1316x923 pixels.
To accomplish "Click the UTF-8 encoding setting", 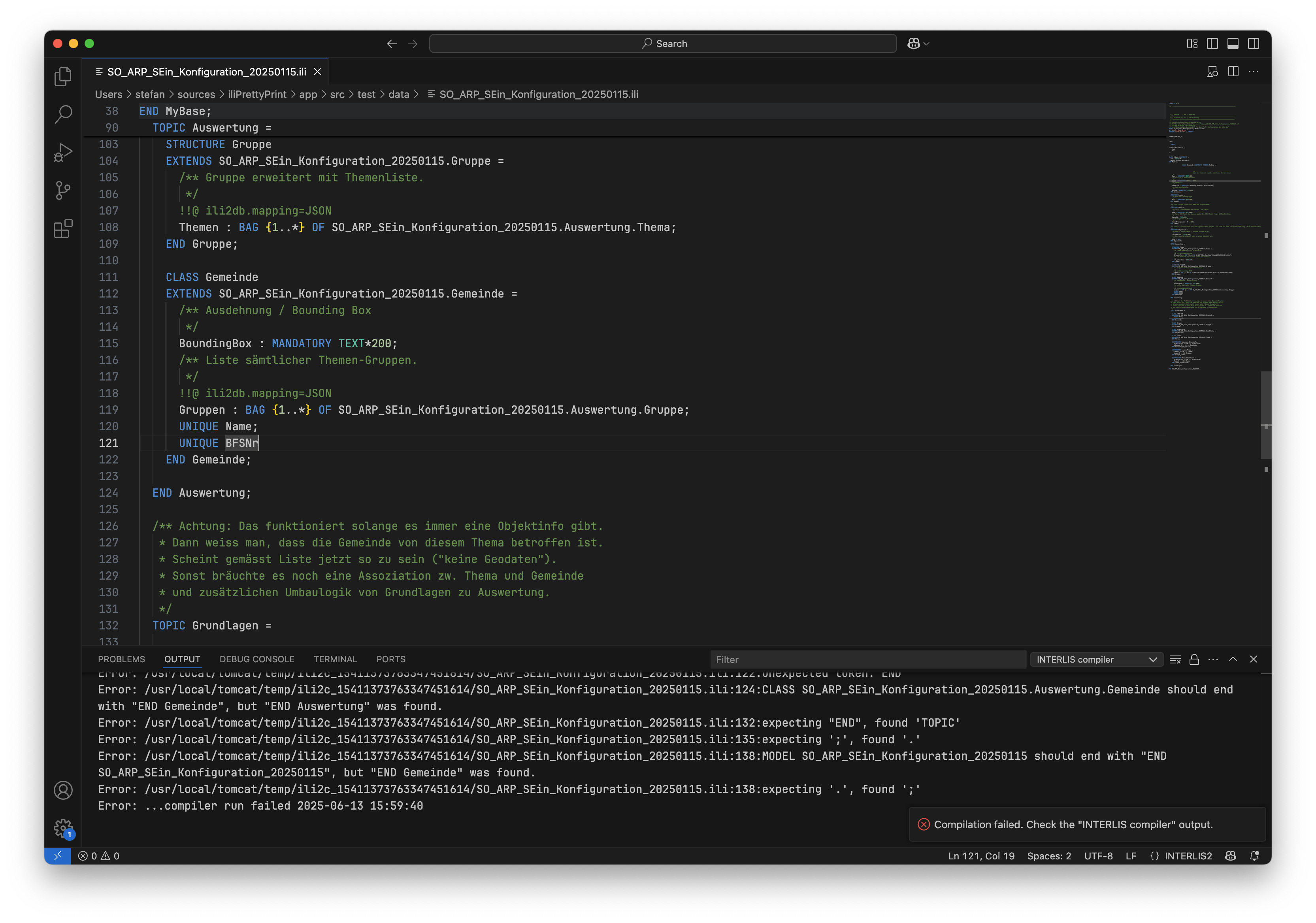I will [1098, 856].
